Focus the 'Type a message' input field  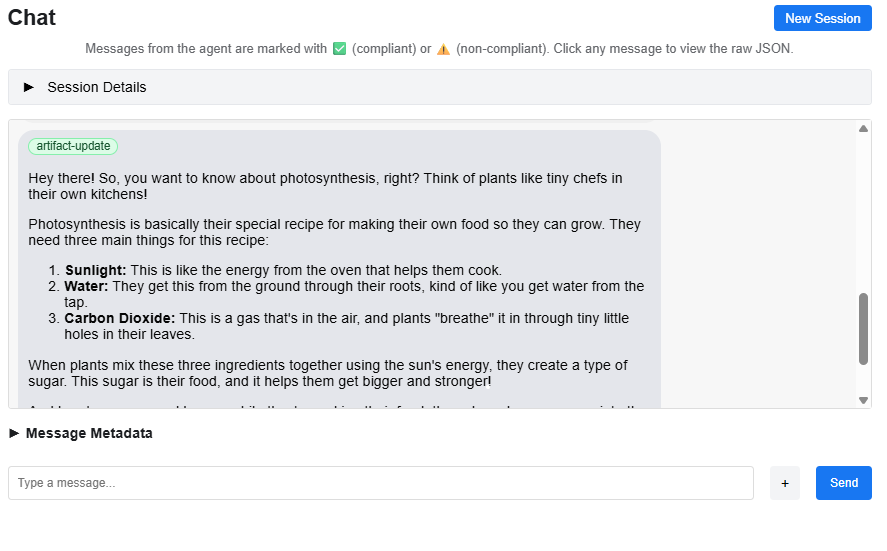tap(380, 483)
